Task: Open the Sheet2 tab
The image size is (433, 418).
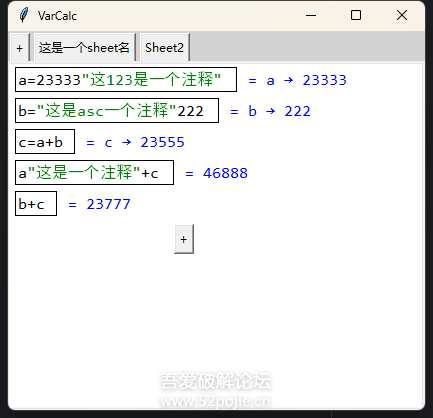Action: click(x=164, y=48)
